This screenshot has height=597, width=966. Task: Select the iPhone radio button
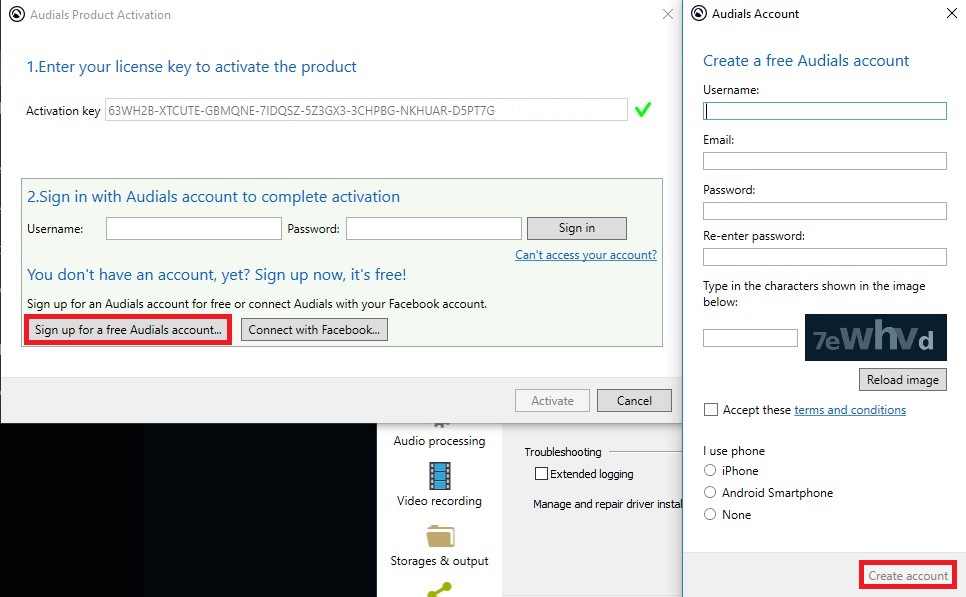point(710,470)
